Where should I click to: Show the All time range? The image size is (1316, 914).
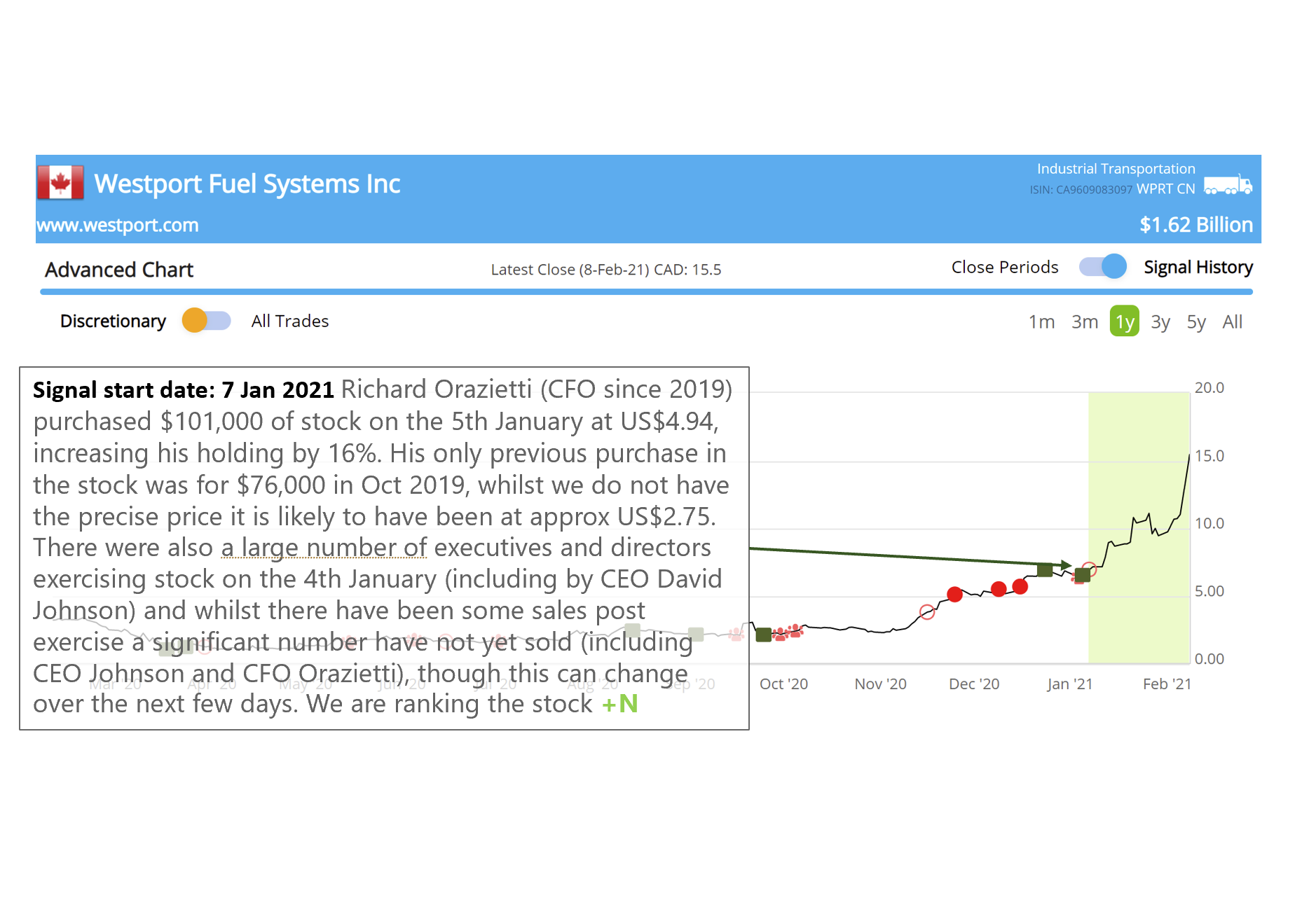[1232, 321]
